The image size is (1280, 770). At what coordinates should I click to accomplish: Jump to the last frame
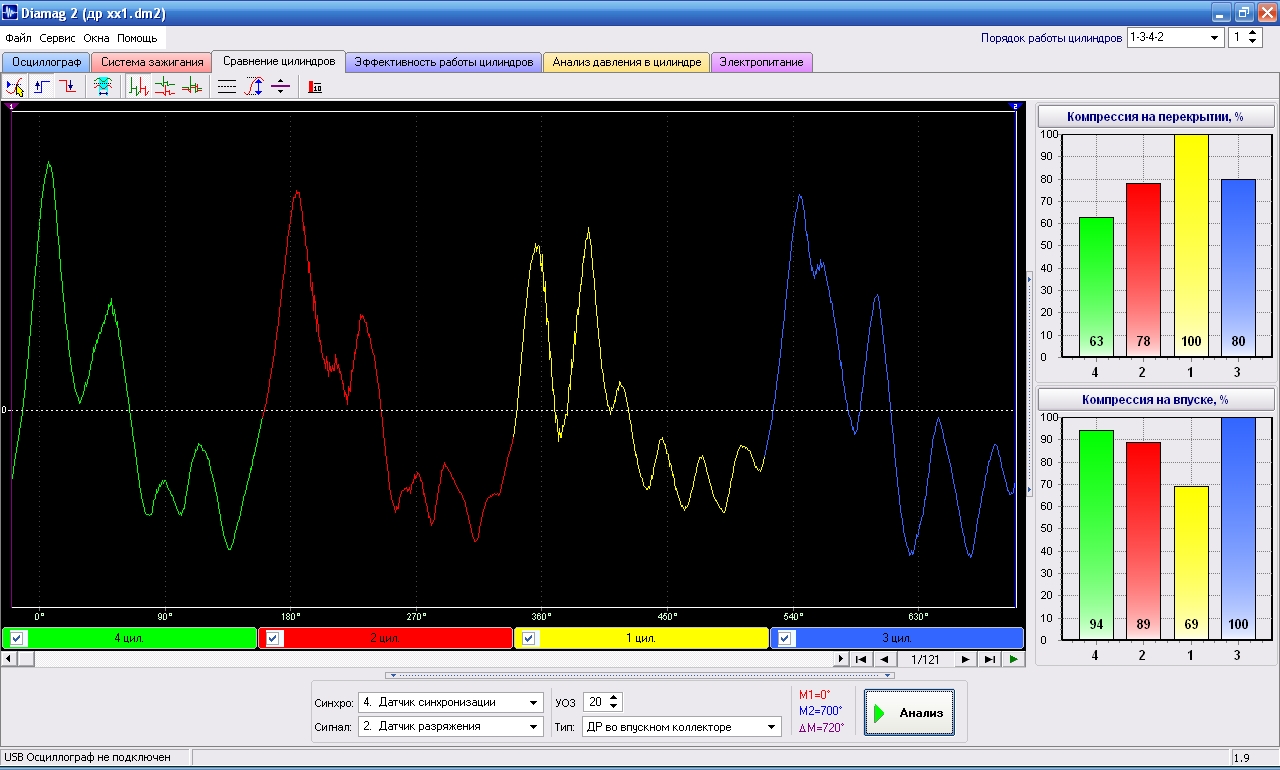[989, 659]
